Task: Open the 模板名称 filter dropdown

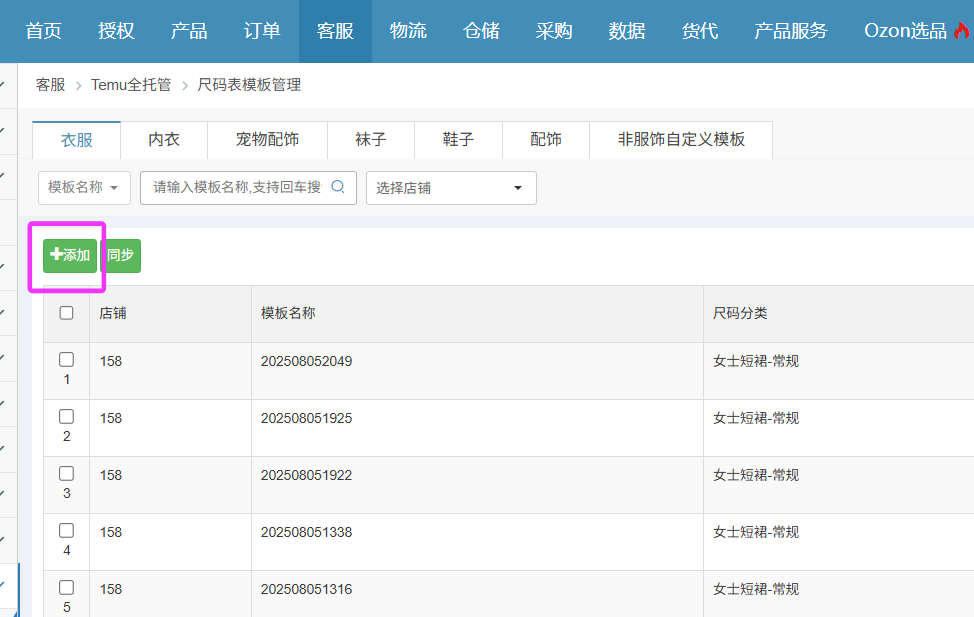Action: click(x=84, y=188)
